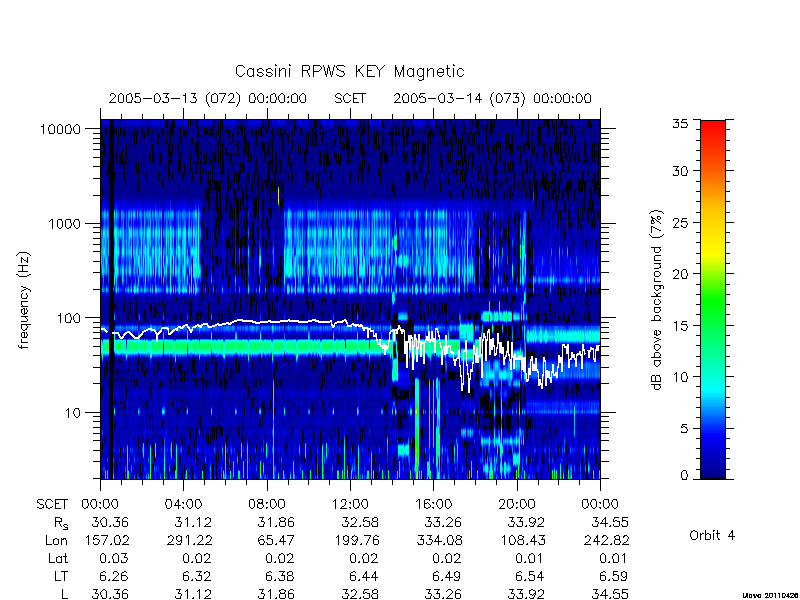
Task: Click Lon value 334.08
Action: (x=442, y=540)
